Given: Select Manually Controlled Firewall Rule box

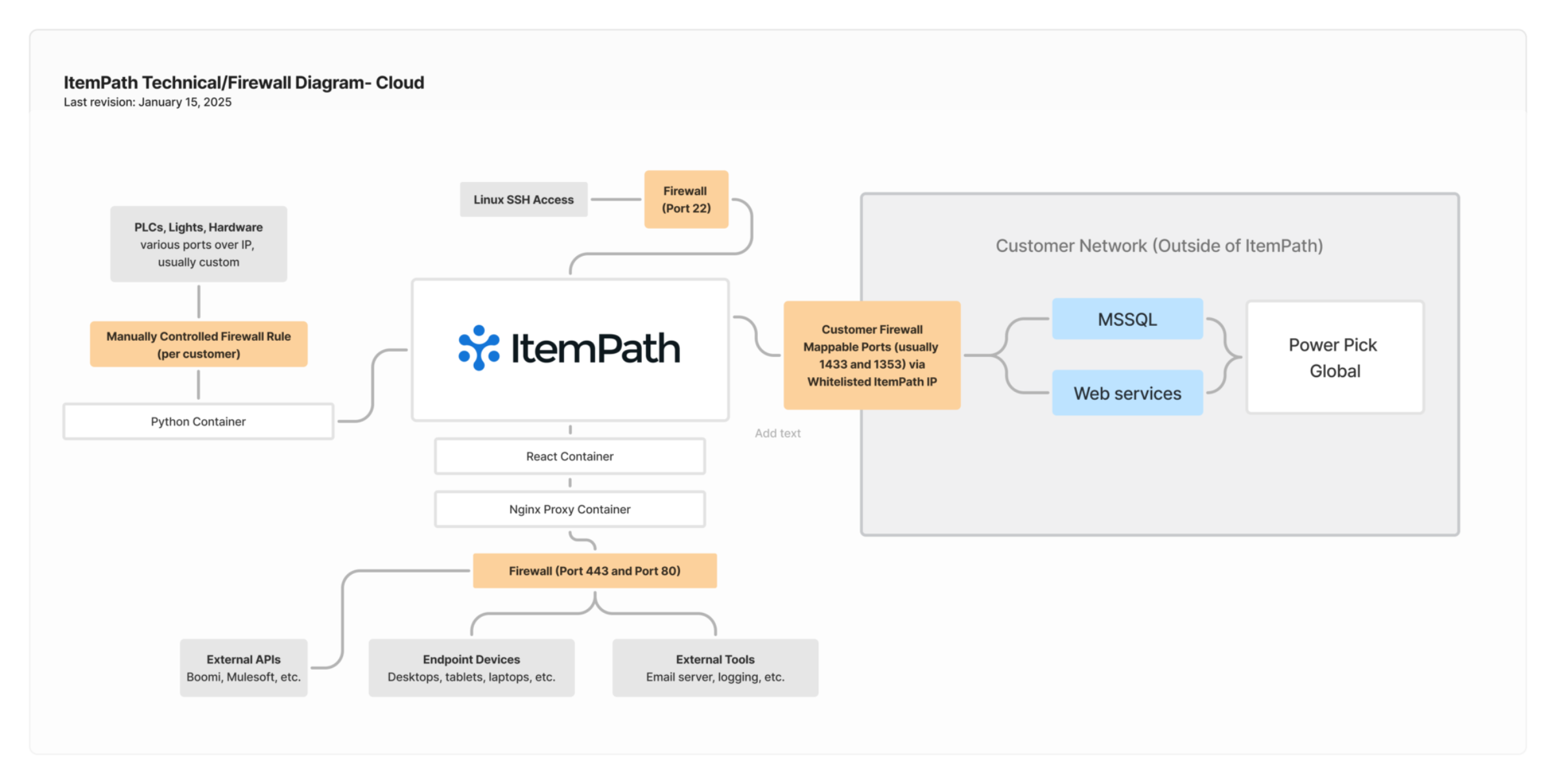Looking at the screenshot, I should pos(198,345).
